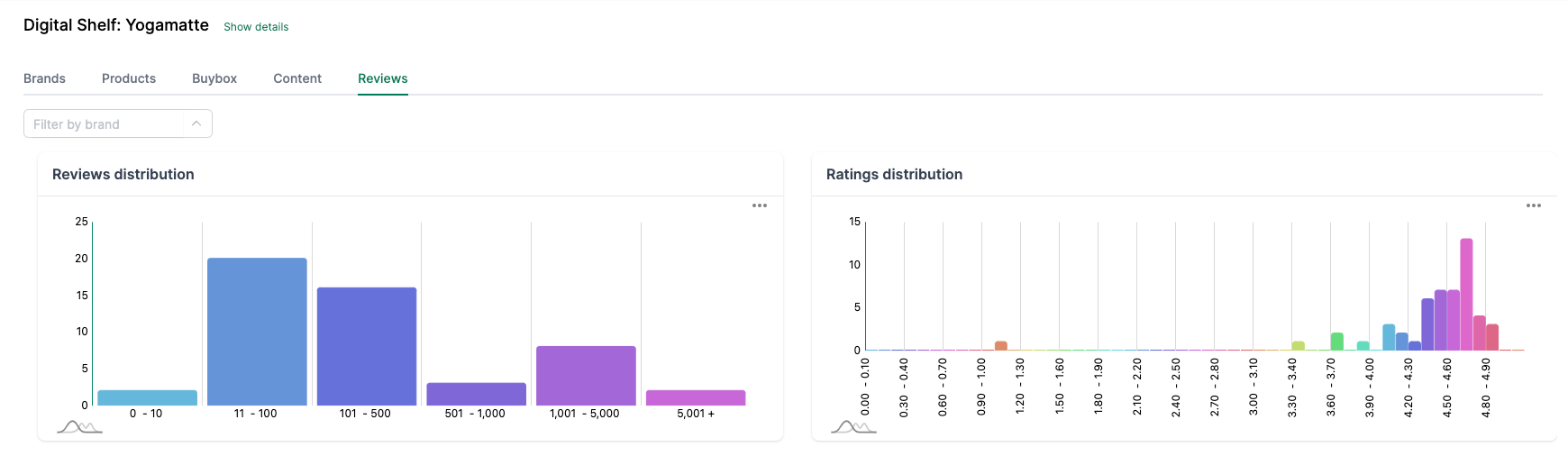Switch to the Products tab

pyautogui.click(x=129, y=78)
